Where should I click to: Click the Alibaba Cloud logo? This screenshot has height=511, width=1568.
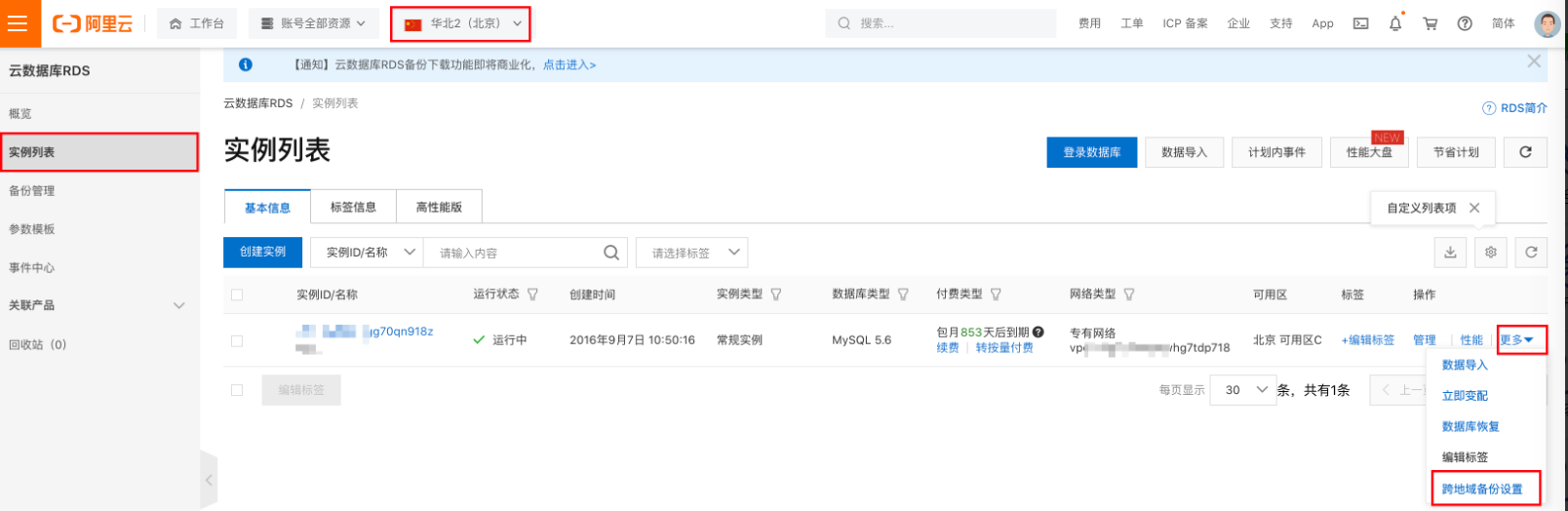[x=93, y=23]
